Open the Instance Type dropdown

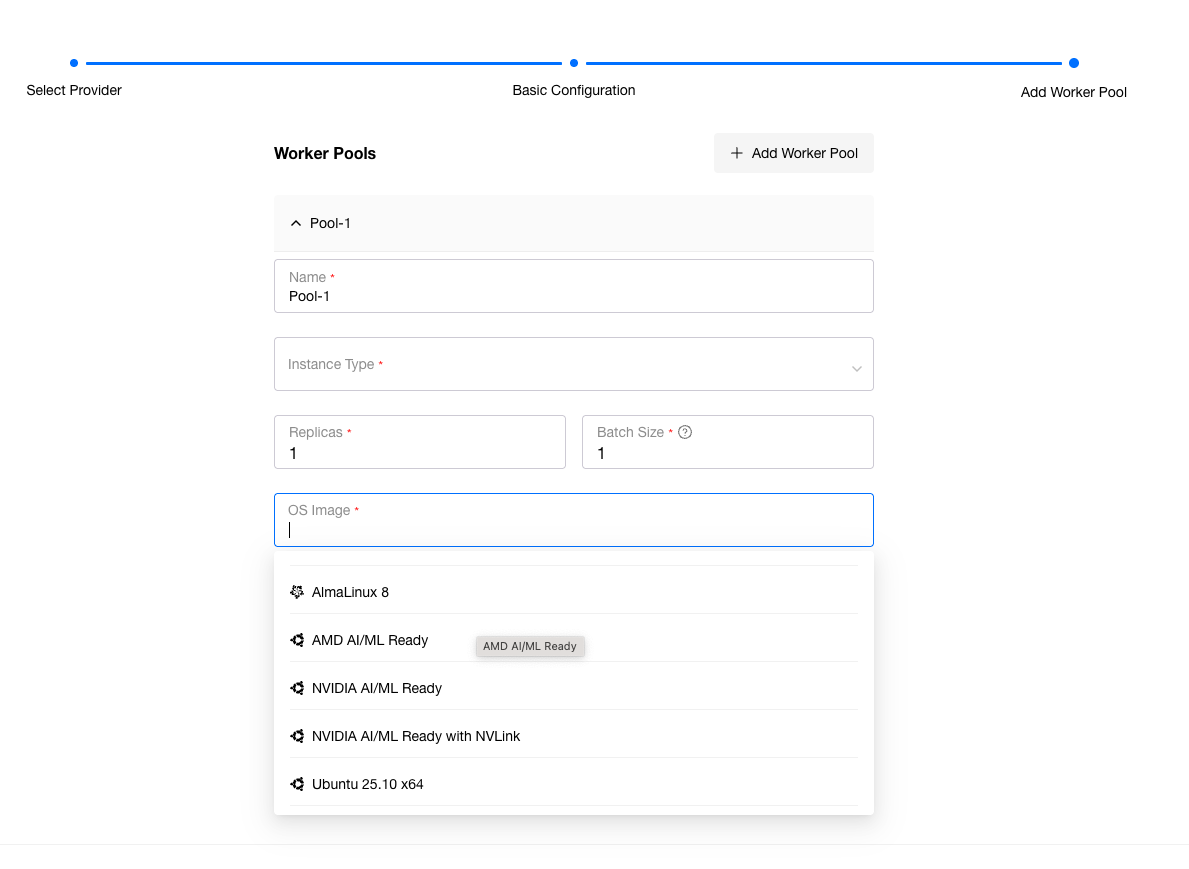tap(560, 365)
